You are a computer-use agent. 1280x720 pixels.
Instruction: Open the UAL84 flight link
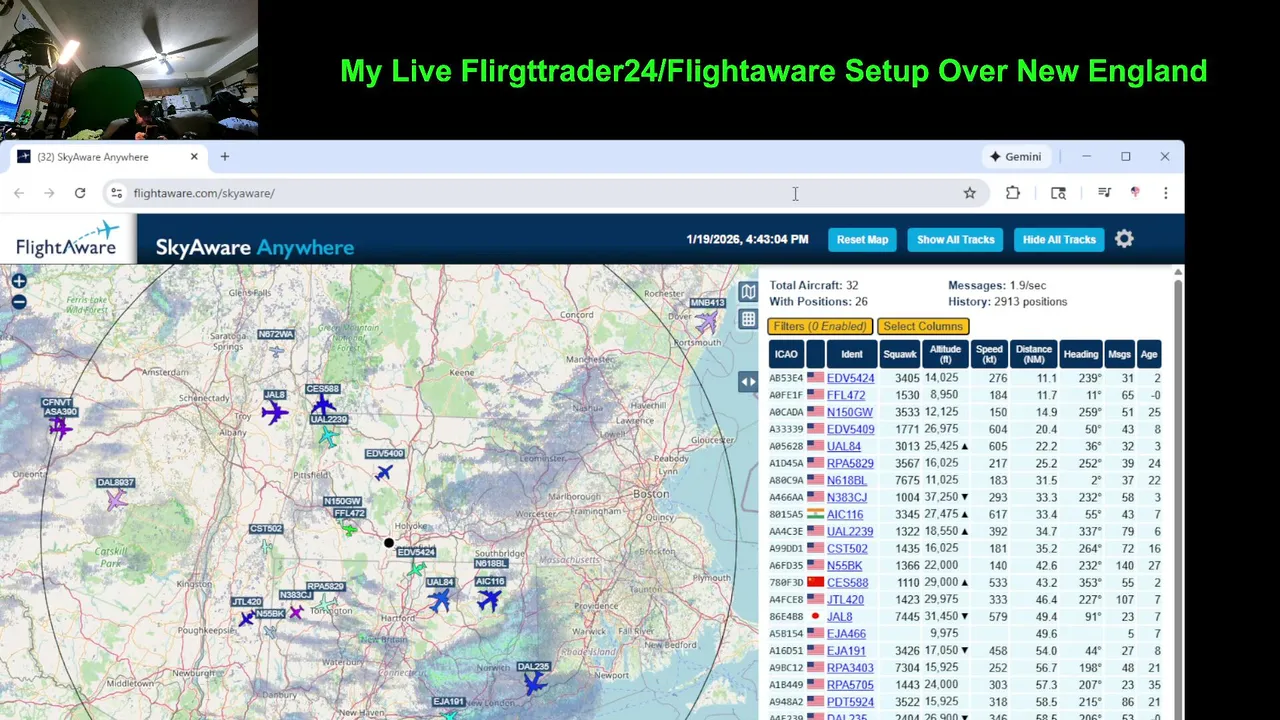coord(843,446)
